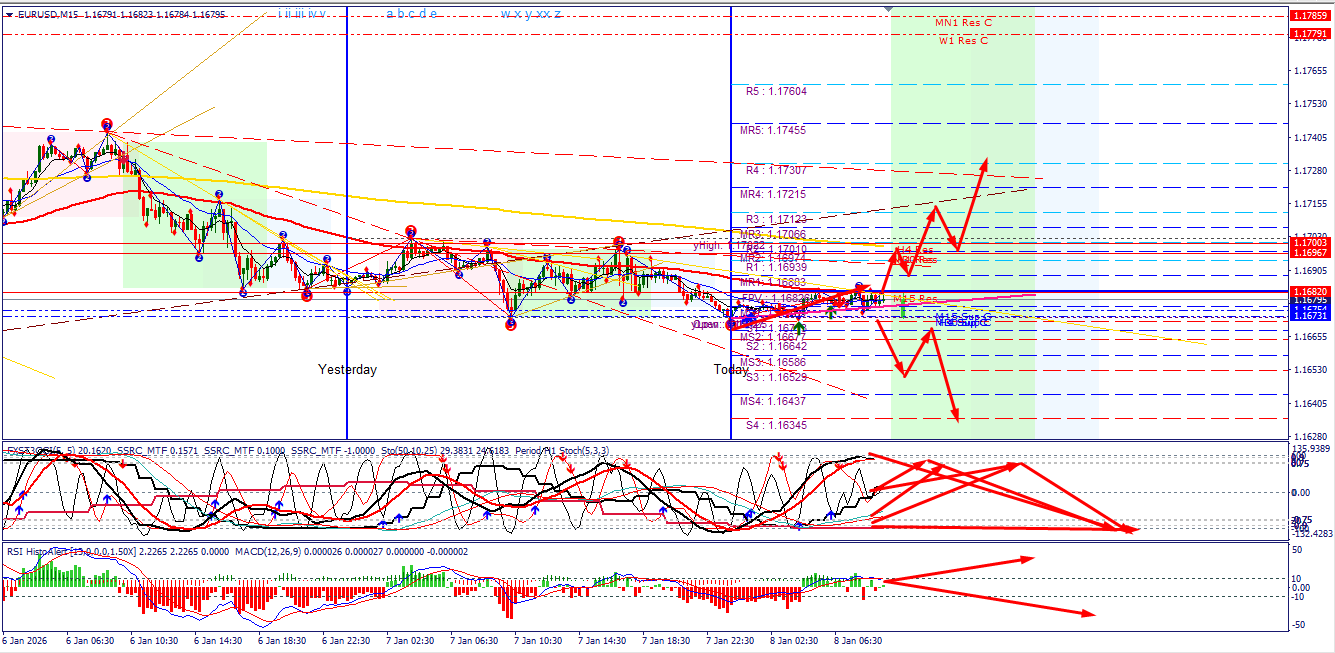Click the '7 Jan 14:30' time label
The height and width of the screenshot is (653, 1335).
(x=601, y=640)
